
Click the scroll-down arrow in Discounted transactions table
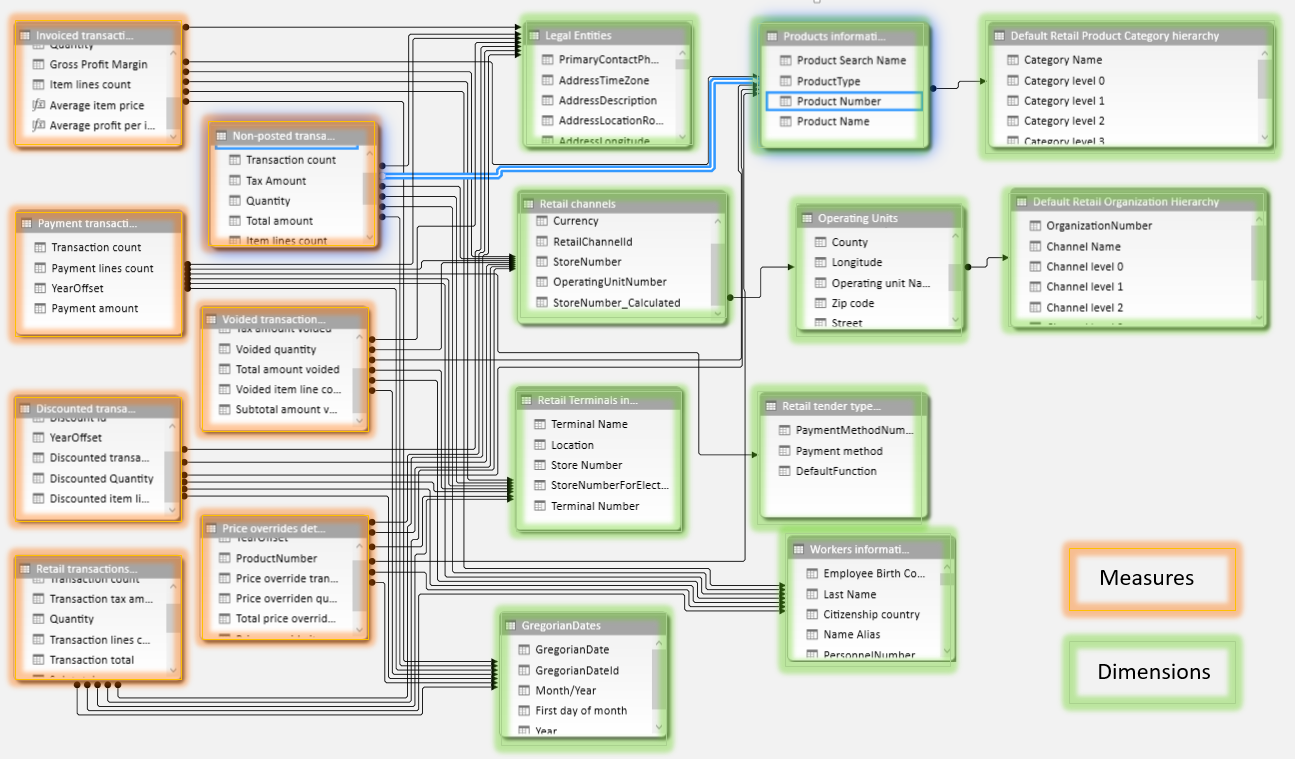(x=172, y=509)
